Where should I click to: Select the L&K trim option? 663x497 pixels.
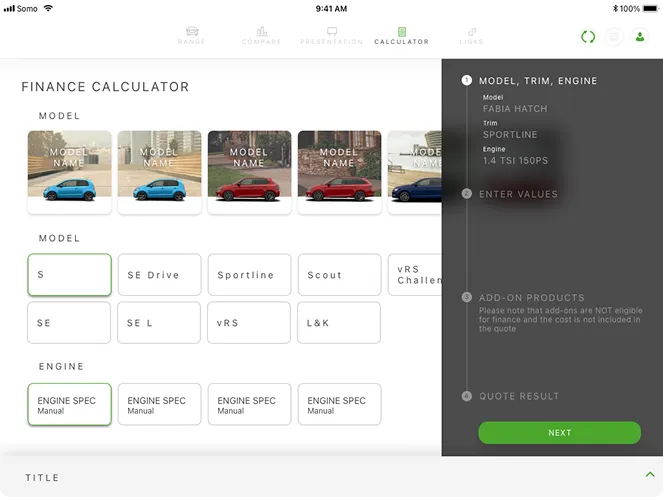pos(339,323)
